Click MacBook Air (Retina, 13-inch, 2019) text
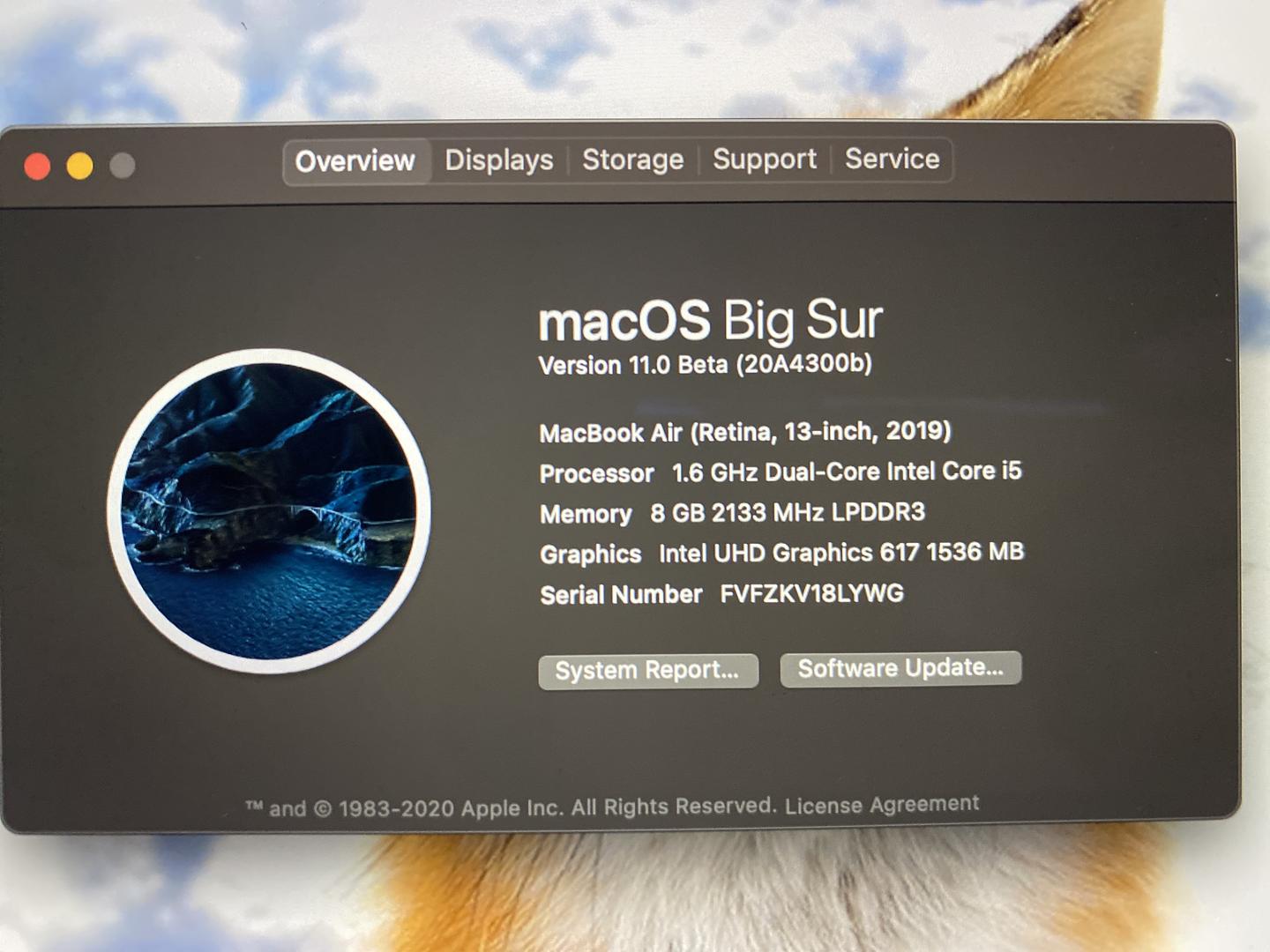The image size is (1270, 952). [745, 432]
